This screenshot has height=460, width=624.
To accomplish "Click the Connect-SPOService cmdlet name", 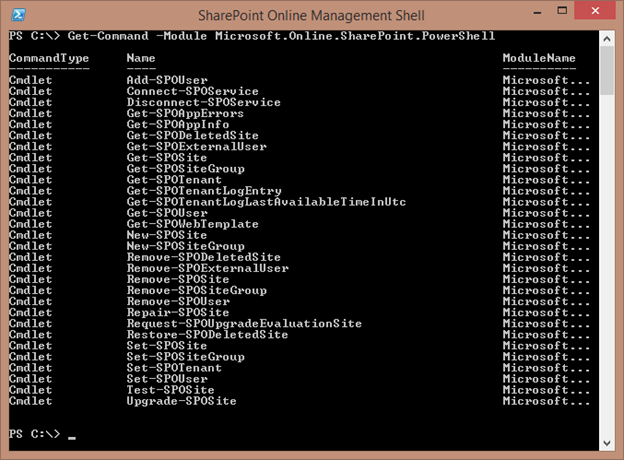I will click(193, 91).
